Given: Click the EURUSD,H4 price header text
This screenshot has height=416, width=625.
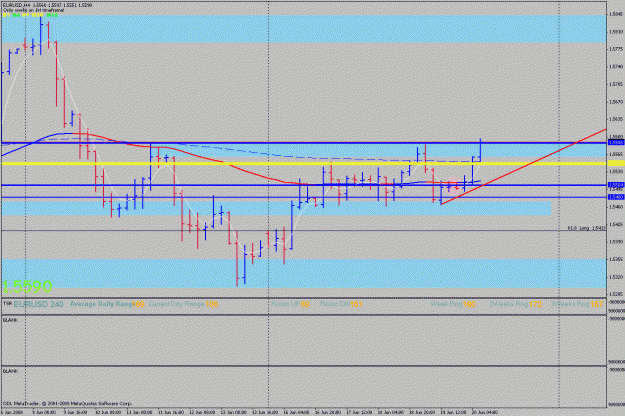Looking at the screenshot, I should 47,5.
